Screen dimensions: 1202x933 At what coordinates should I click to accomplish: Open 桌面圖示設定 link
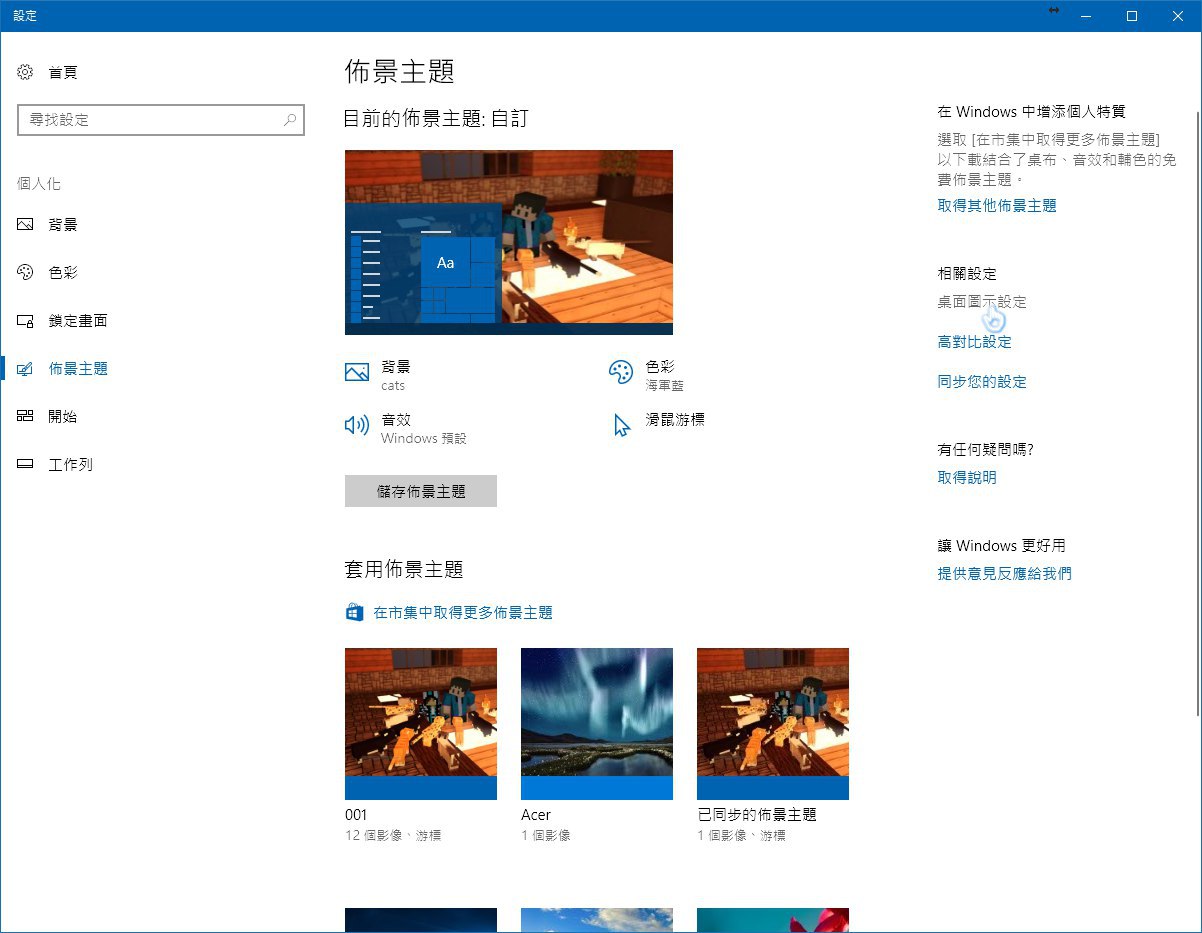coord(981,302)
